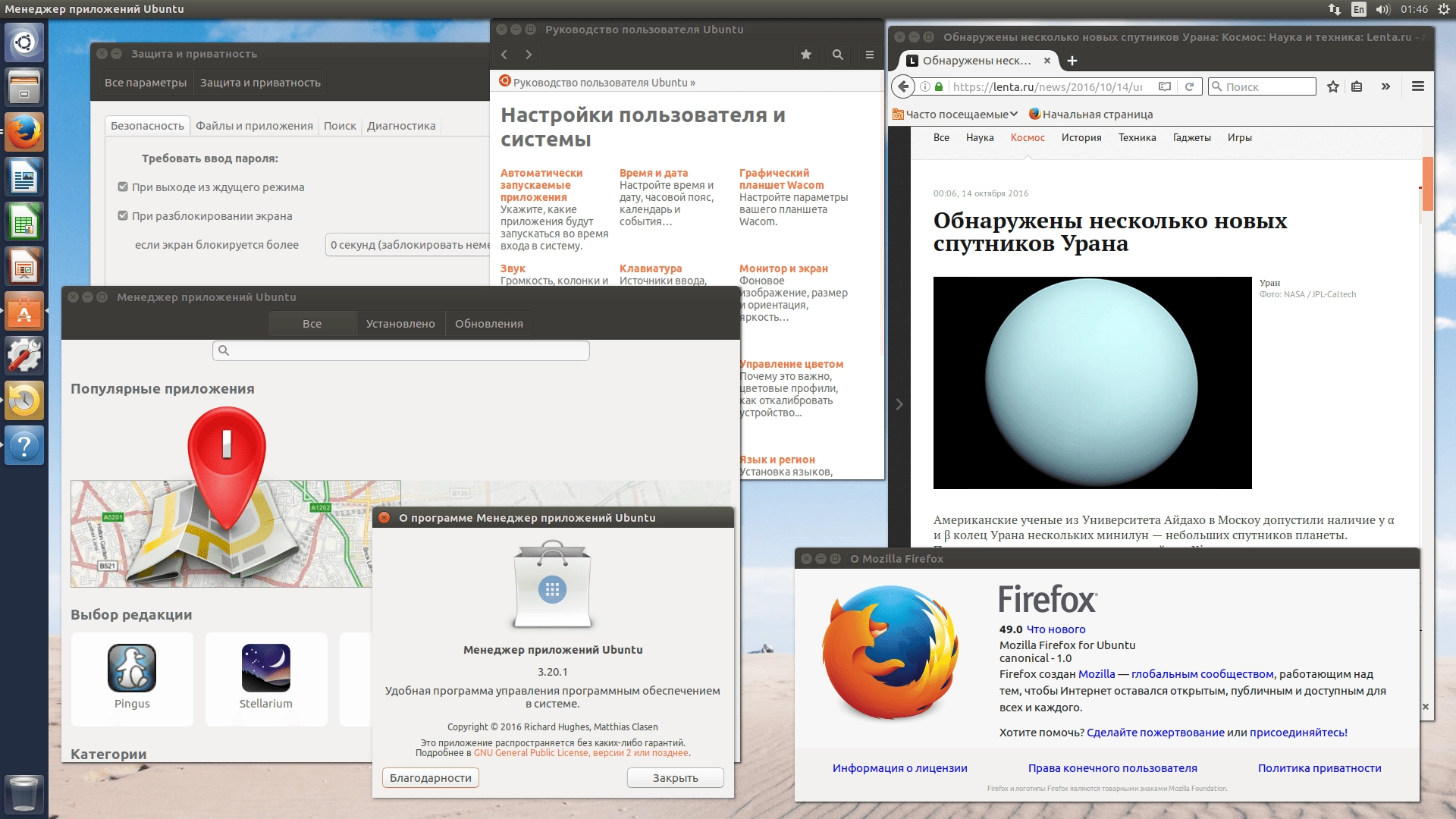Switch to 'Поиск' tab in privacy settings
Viewport: 1456px width, 819px height.
coord(340,126)
